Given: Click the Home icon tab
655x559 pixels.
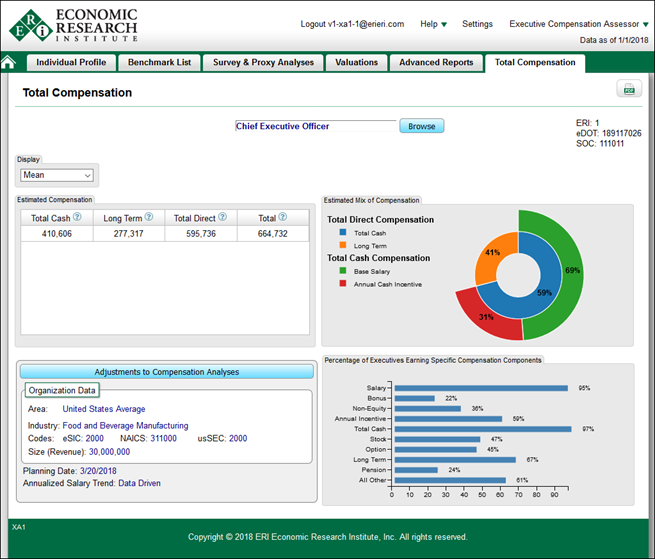Looking at the screenshot, I should (9, 62).
